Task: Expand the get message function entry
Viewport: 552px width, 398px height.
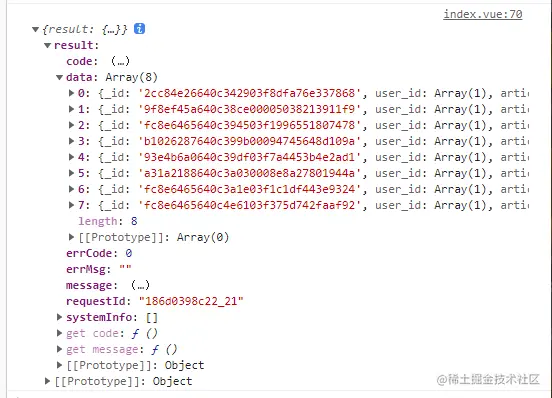Action: pos(59,349)
